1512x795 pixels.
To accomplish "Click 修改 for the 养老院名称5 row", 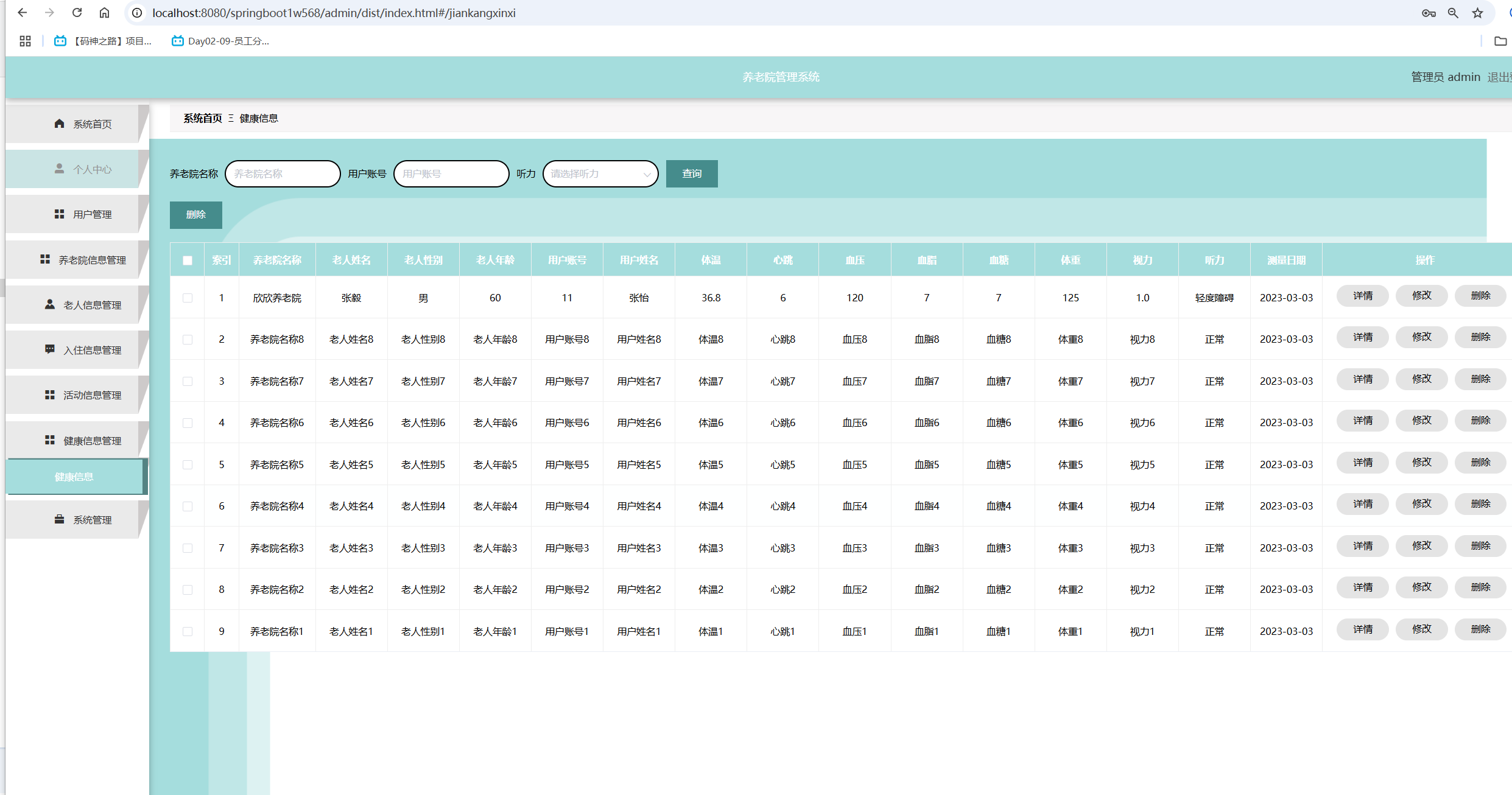I will coord(1422,463).
